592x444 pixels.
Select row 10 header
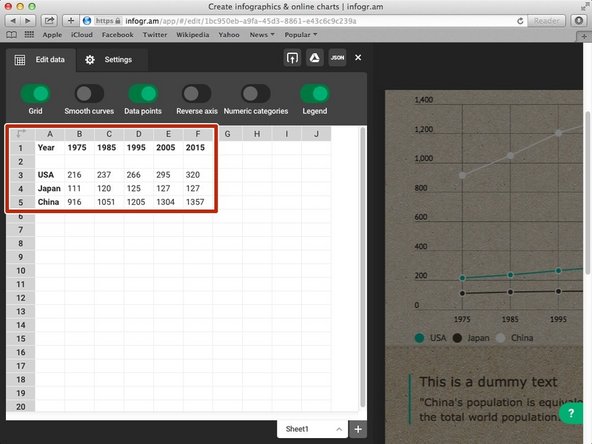pyautogui.click(x=21, y=271)
